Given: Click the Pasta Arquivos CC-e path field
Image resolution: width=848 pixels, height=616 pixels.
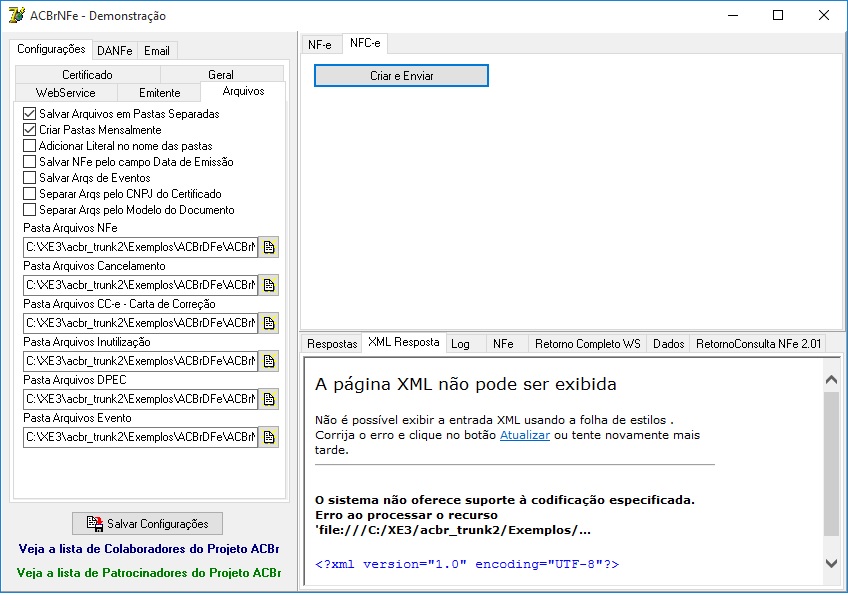Looking at the screenshot, I should pyautogui.click(x=141, y=323).
